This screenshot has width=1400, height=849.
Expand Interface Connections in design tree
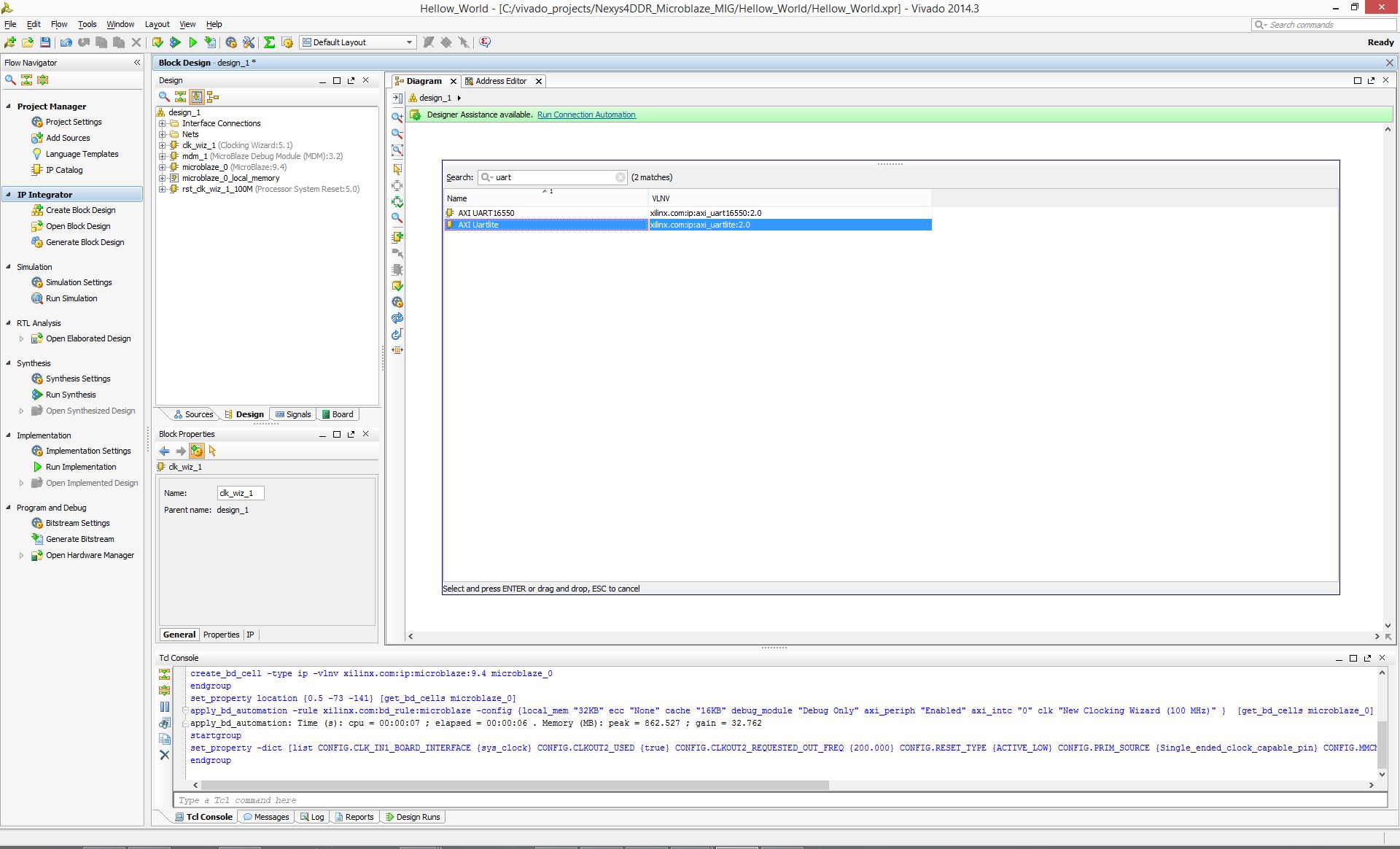coord(163,123)
